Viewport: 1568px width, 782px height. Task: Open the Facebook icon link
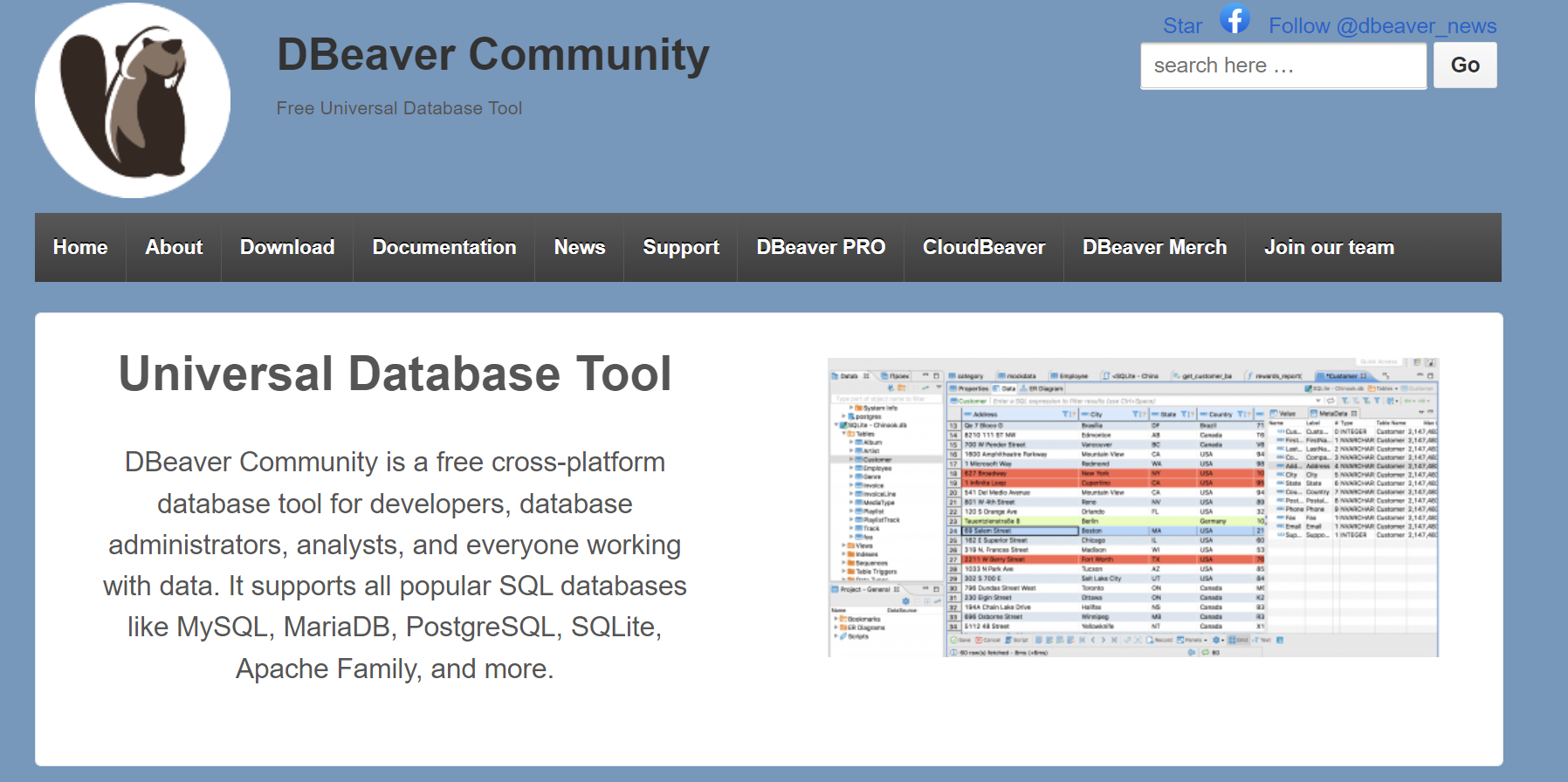1234,18
